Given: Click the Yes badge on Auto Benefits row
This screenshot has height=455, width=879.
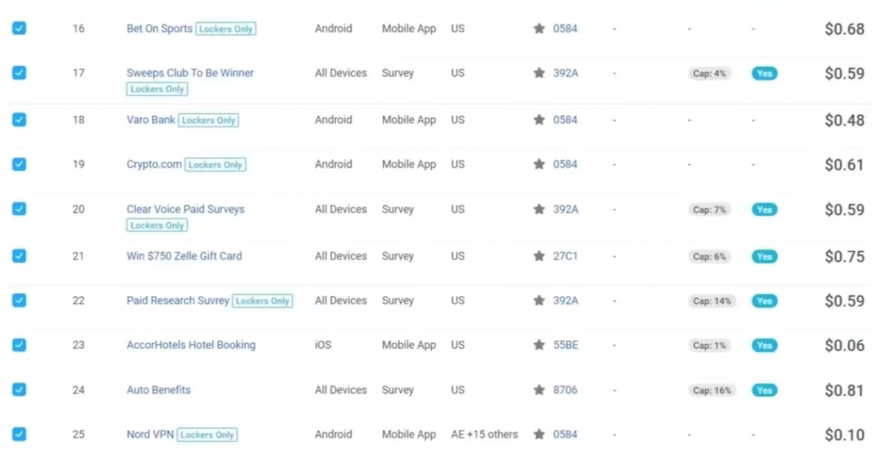Looking at the screenshot, I should tap(764, 390).
